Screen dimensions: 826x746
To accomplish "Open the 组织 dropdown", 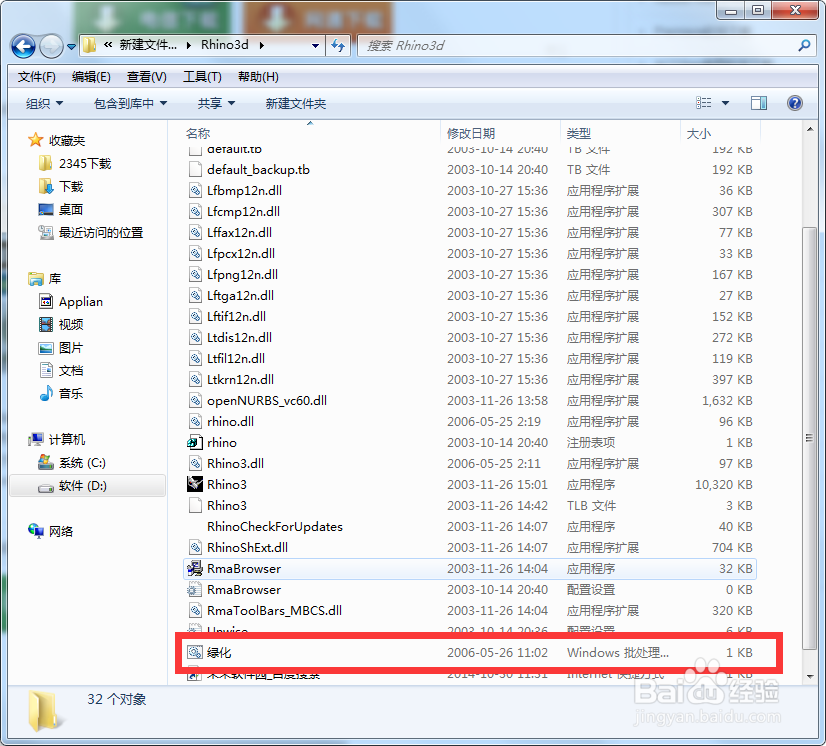I will tap(44, 103).
